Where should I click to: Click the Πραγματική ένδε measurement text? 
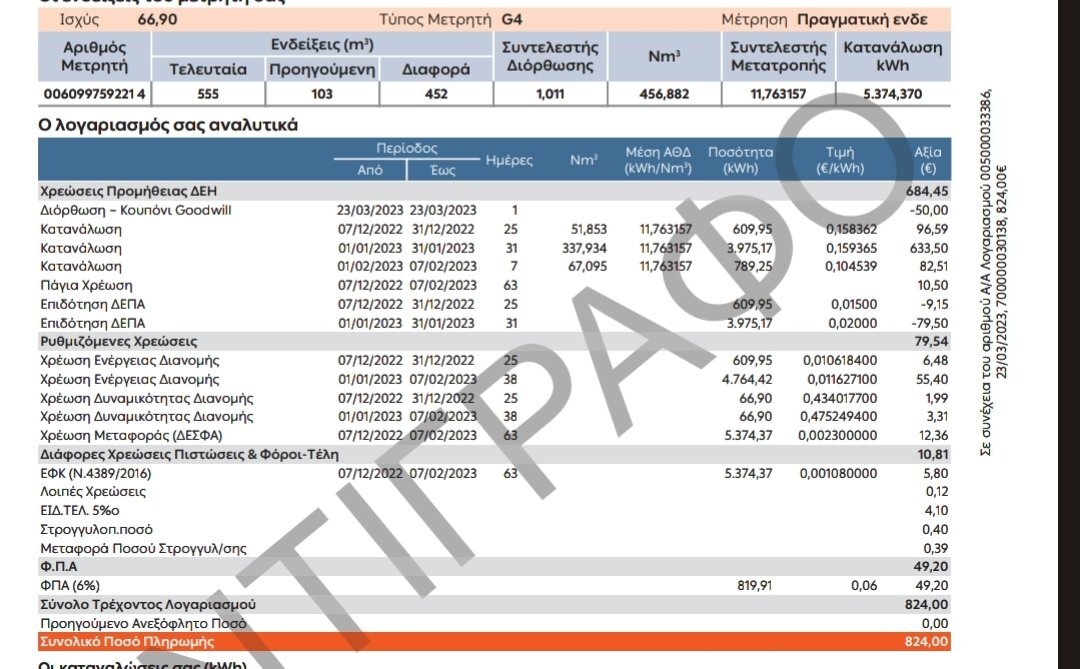pos(862,19)
